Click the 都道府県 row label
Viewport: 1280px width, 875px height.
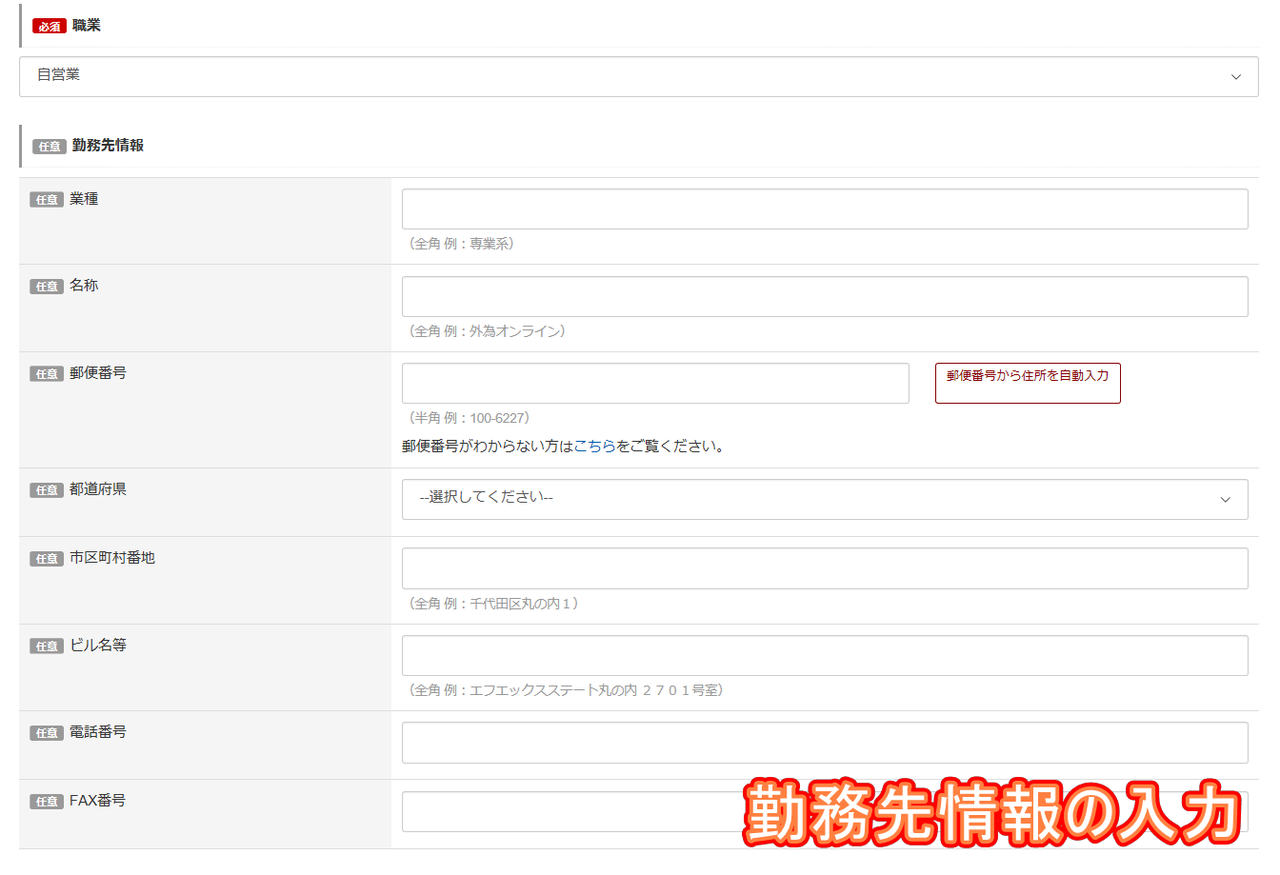pos(98,489)
